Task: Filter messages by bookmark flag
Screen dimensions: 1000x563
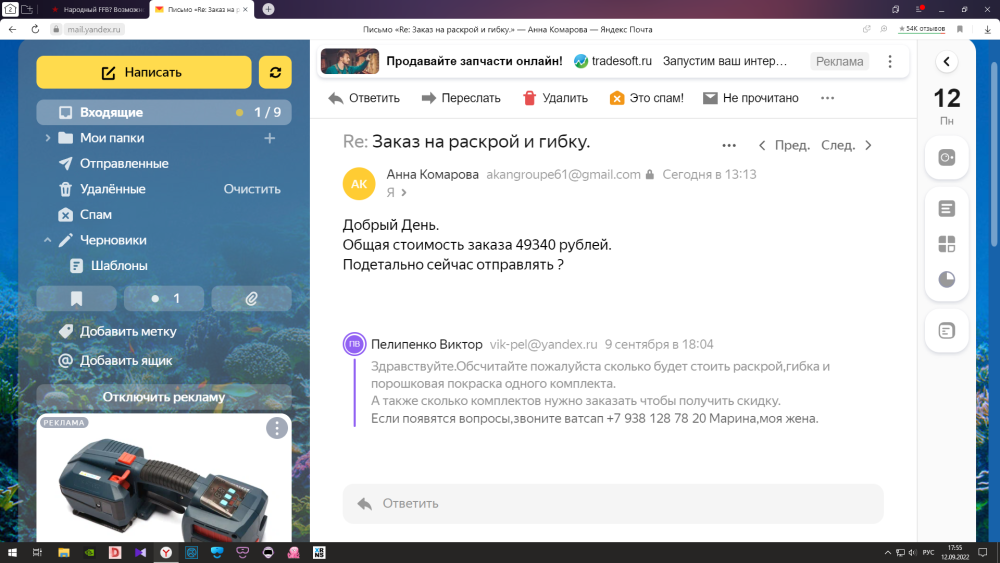Action: pos(77,298)
